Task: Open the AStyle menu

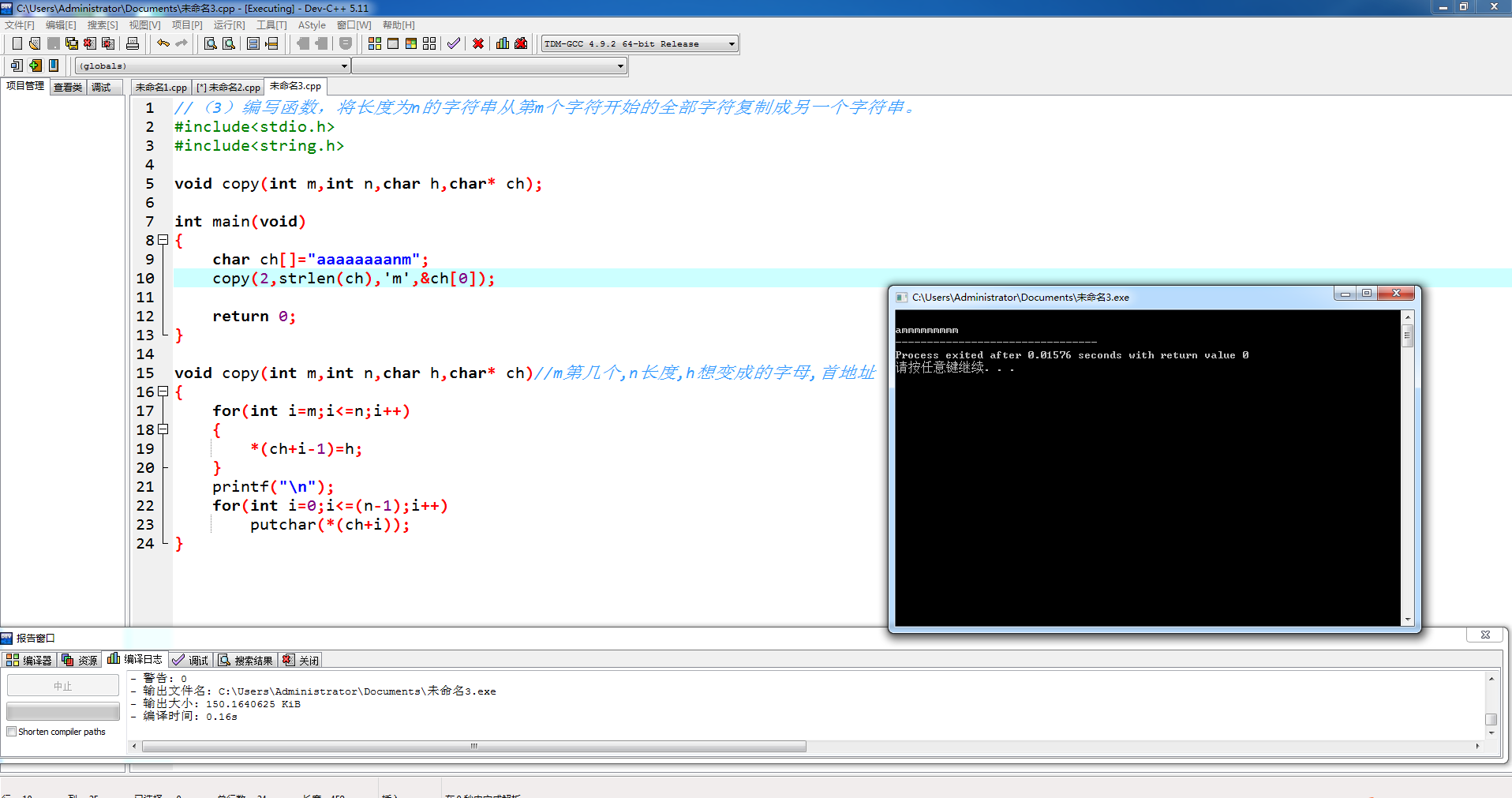Action: [312, 25]
